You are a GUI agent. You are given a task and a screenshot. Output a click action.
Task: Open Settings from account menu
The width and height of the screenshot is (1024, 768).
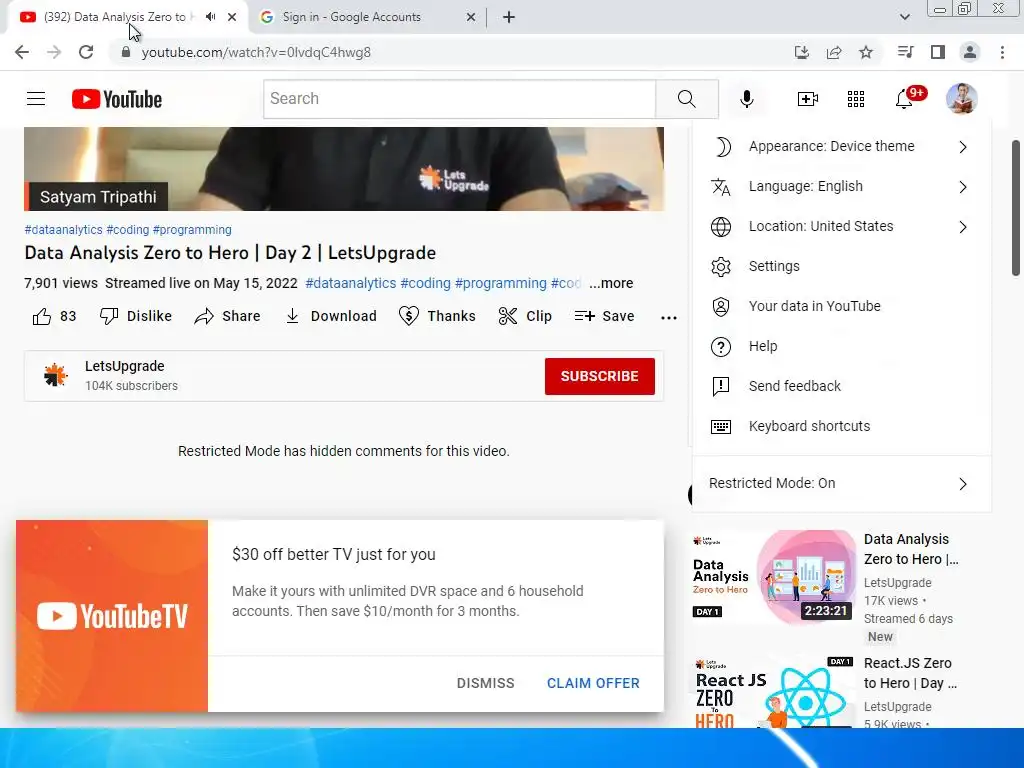tap(841, 266)
